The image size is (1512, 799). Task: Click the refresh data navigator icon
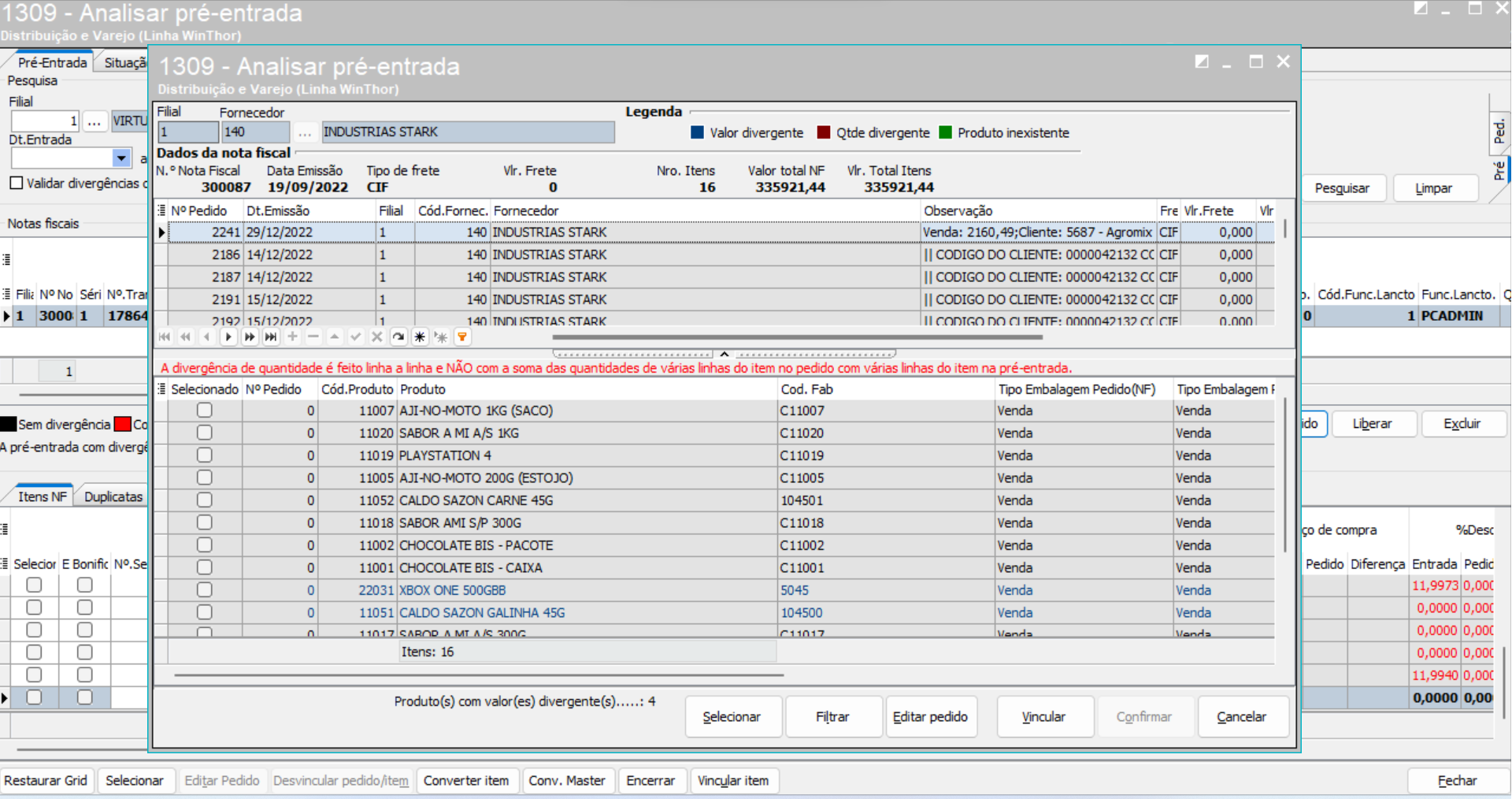click(x=398, y=337)
